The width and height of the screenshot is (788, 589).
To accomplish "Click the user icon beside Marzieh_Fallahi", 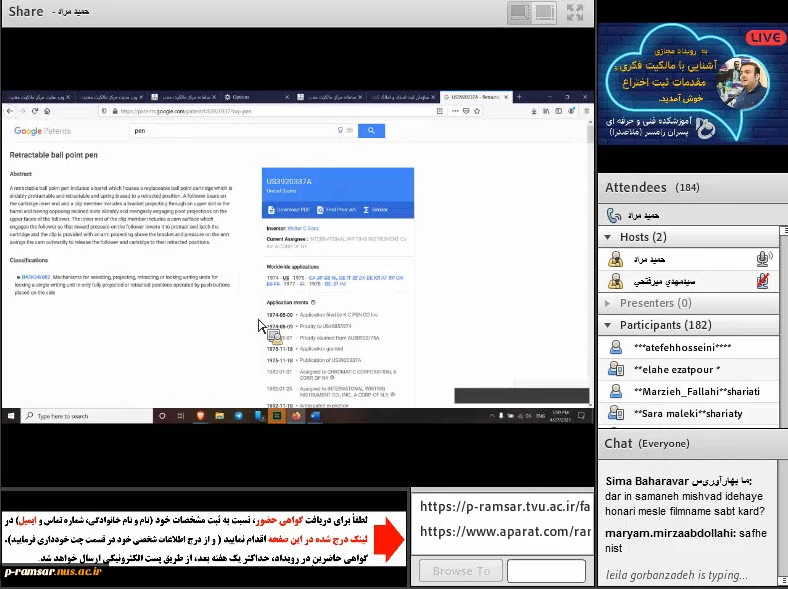I will pos(616,391).
